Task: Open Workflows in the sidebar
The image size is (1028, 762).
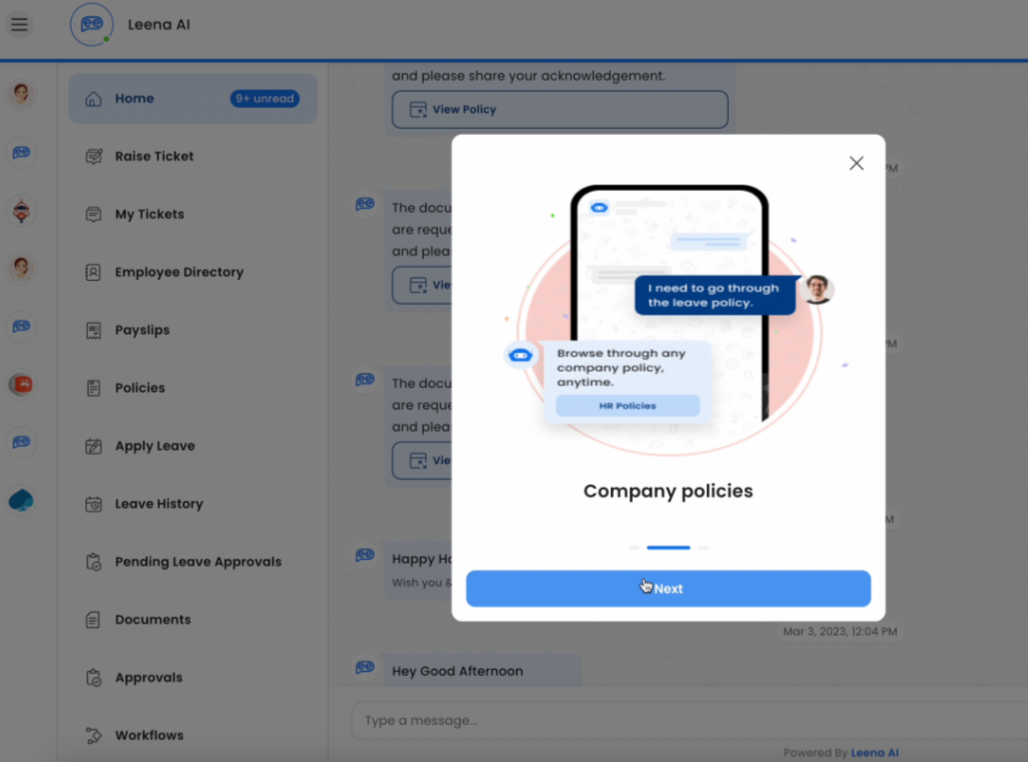Action: pos(149,736)
